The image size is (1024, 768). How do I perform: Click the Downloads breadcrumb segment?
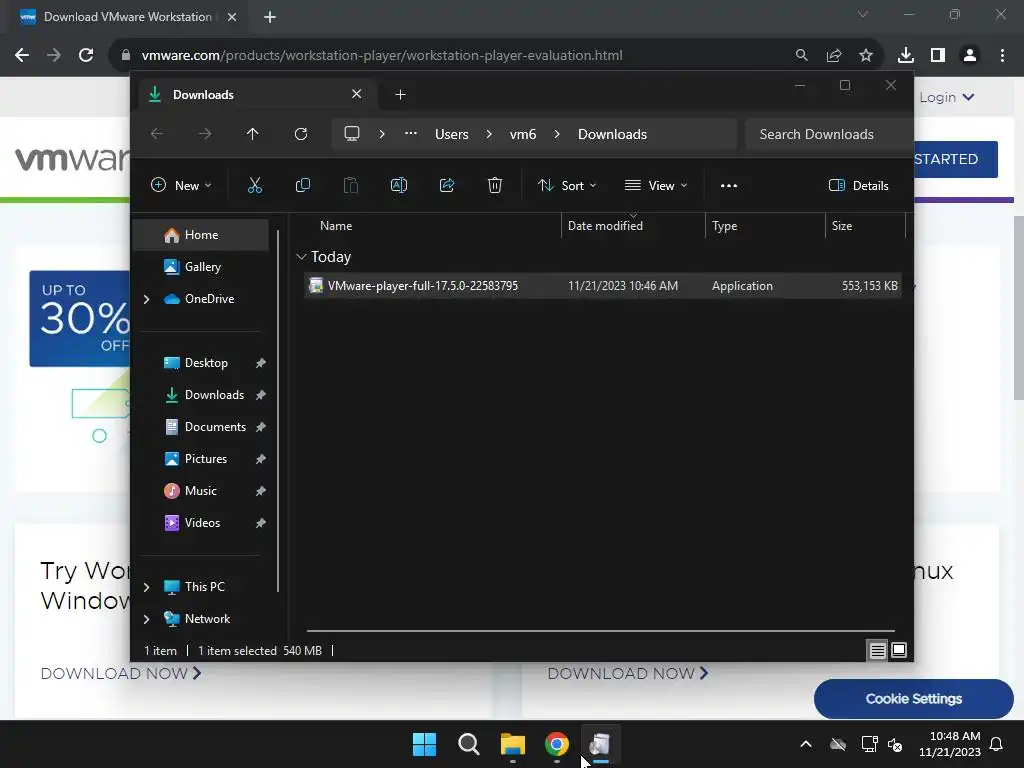coord(612,134)
